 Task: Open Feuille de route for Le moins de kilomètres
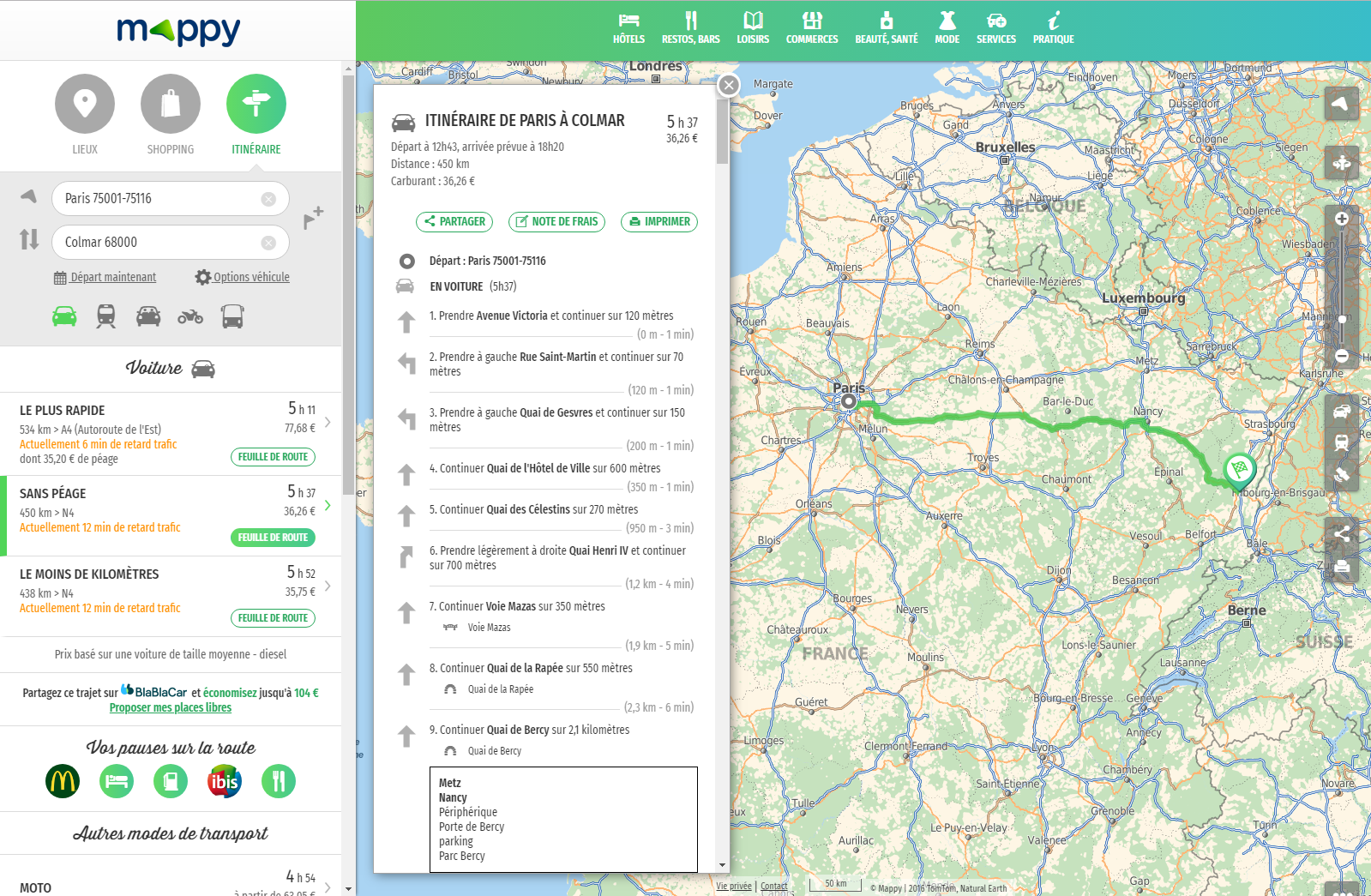pos(273,618)
